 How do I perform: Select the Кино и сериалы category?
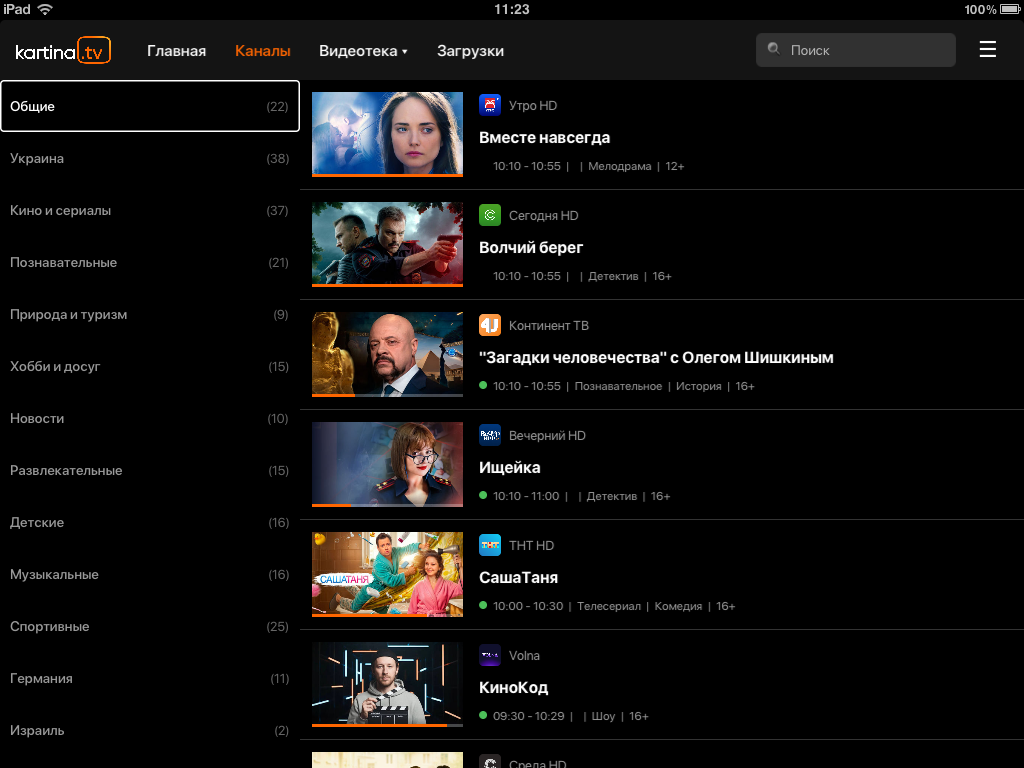(x=150, y=210)
